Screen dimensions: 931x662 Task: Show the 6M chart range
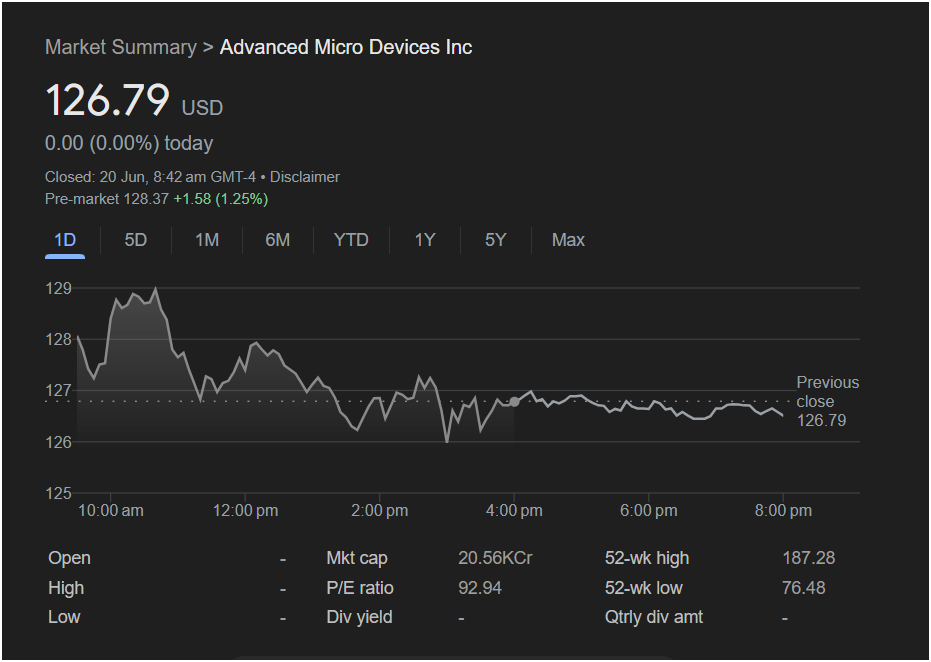coord(277,240)
